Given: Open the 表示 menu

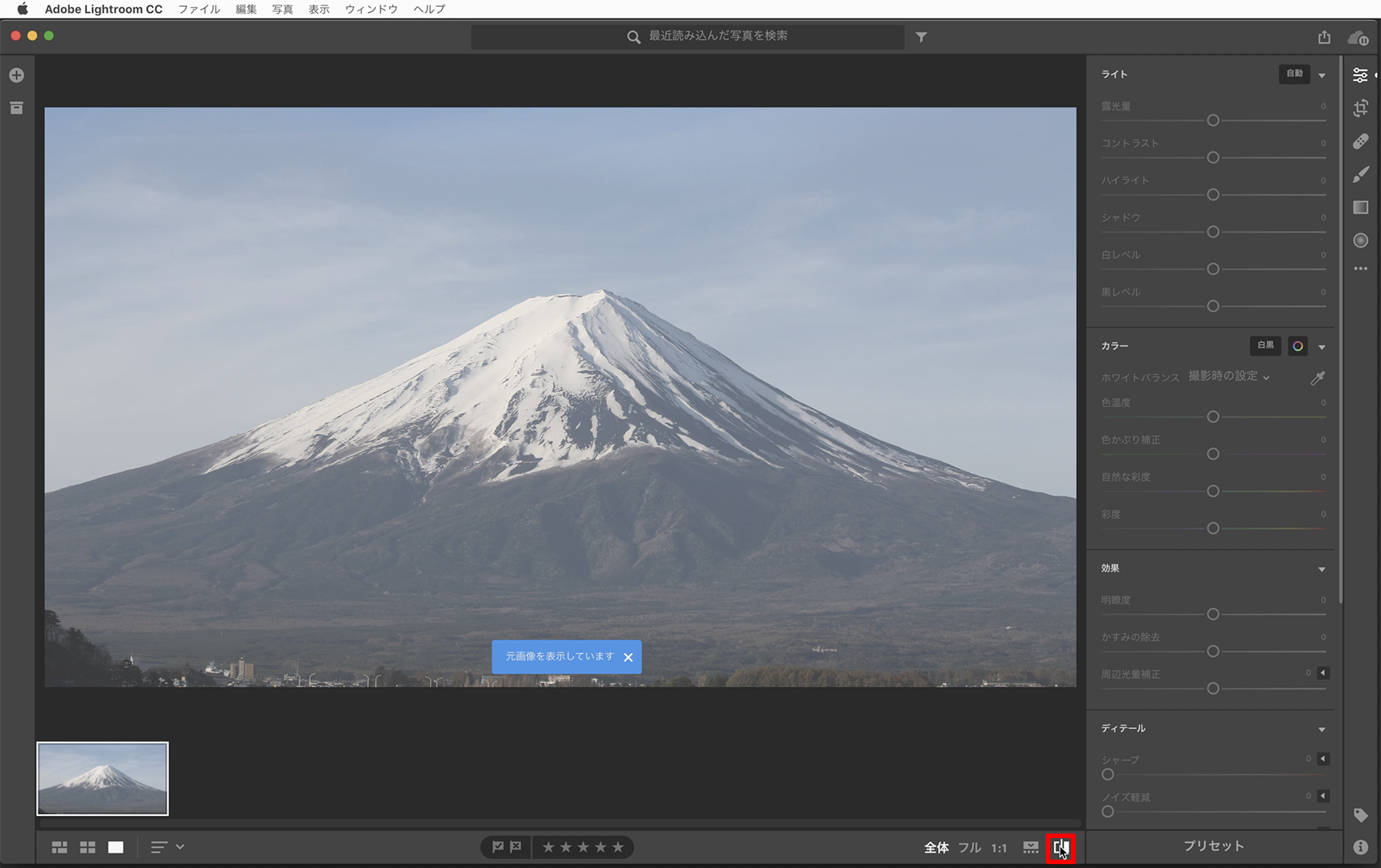Looking at the screenshot, I should (x=319, y=9).
